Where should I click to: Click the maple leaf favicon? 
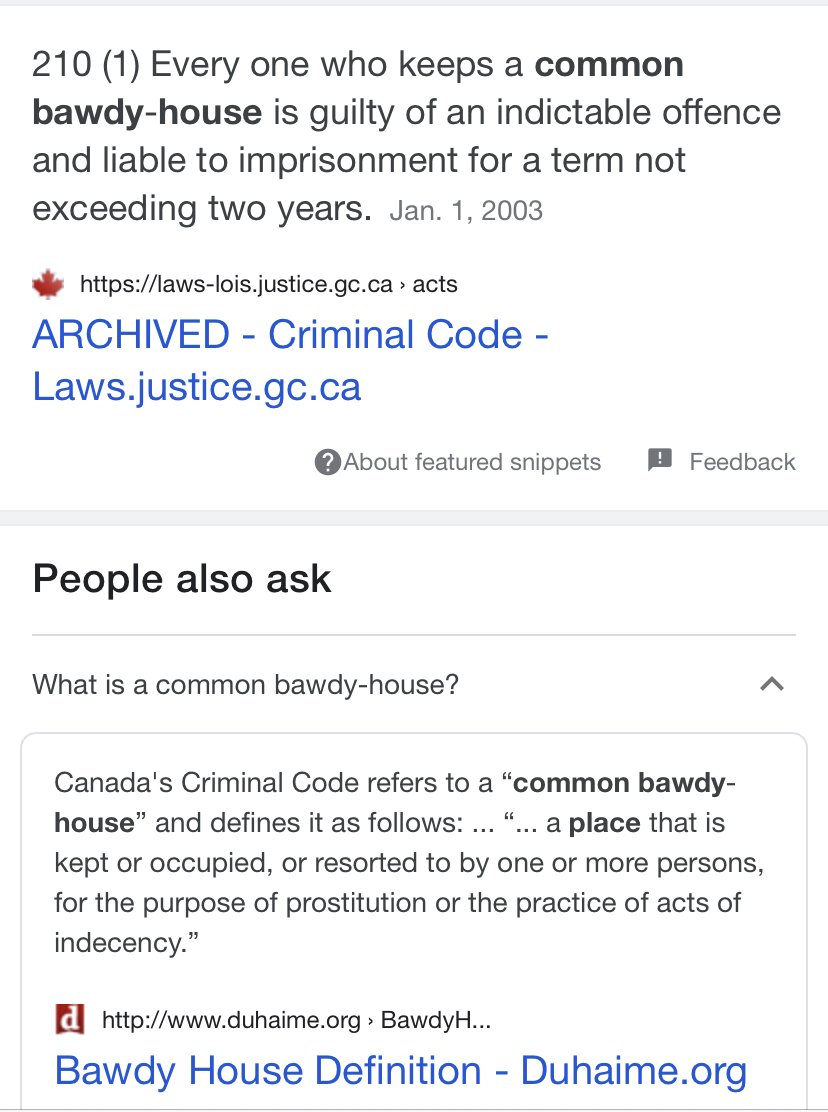(48, 285)
